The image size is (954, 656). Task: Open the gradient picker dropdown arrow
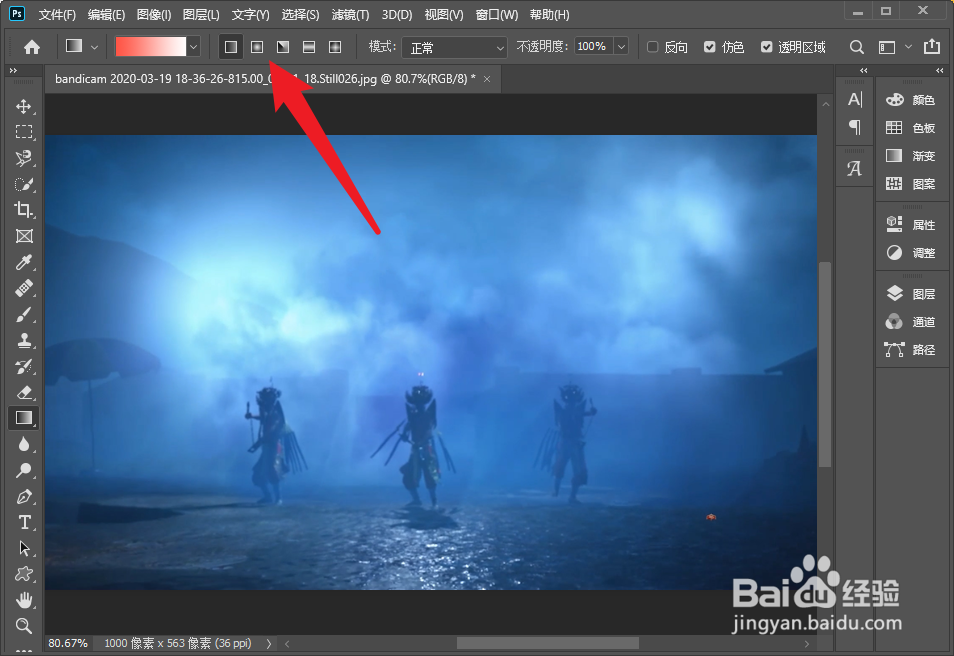pos(193,47)
